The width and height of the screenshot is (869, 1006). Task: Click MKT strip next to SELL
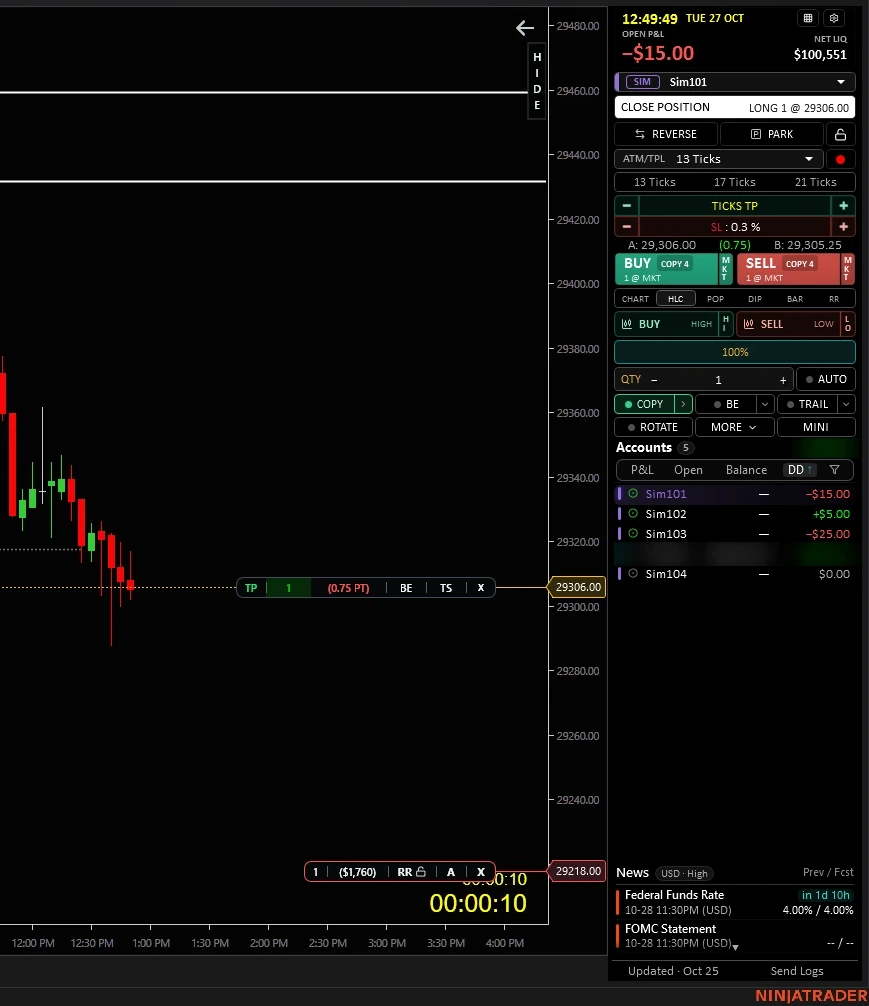(x=847, y=269)
